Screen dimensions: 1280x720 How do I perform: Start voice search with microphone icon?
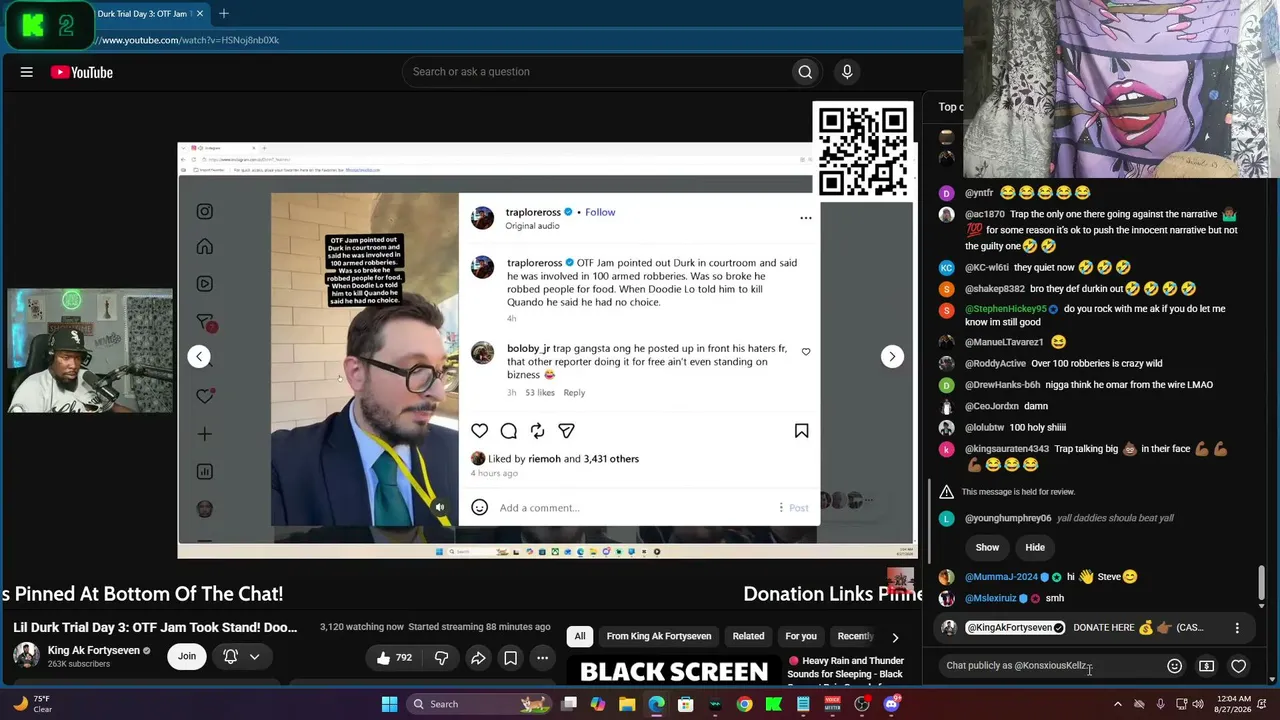(x=847, y=72)
